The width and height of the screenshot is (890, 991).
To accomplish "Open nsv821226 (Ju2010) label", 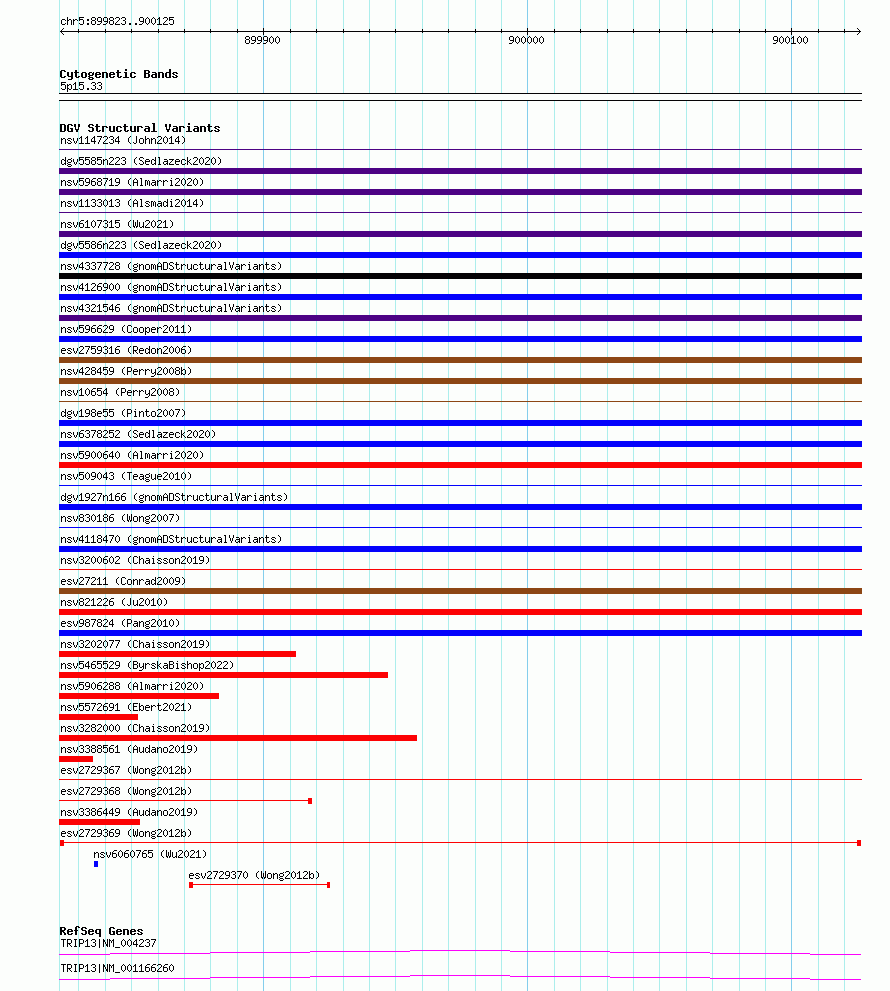I will tap(114, 602).
